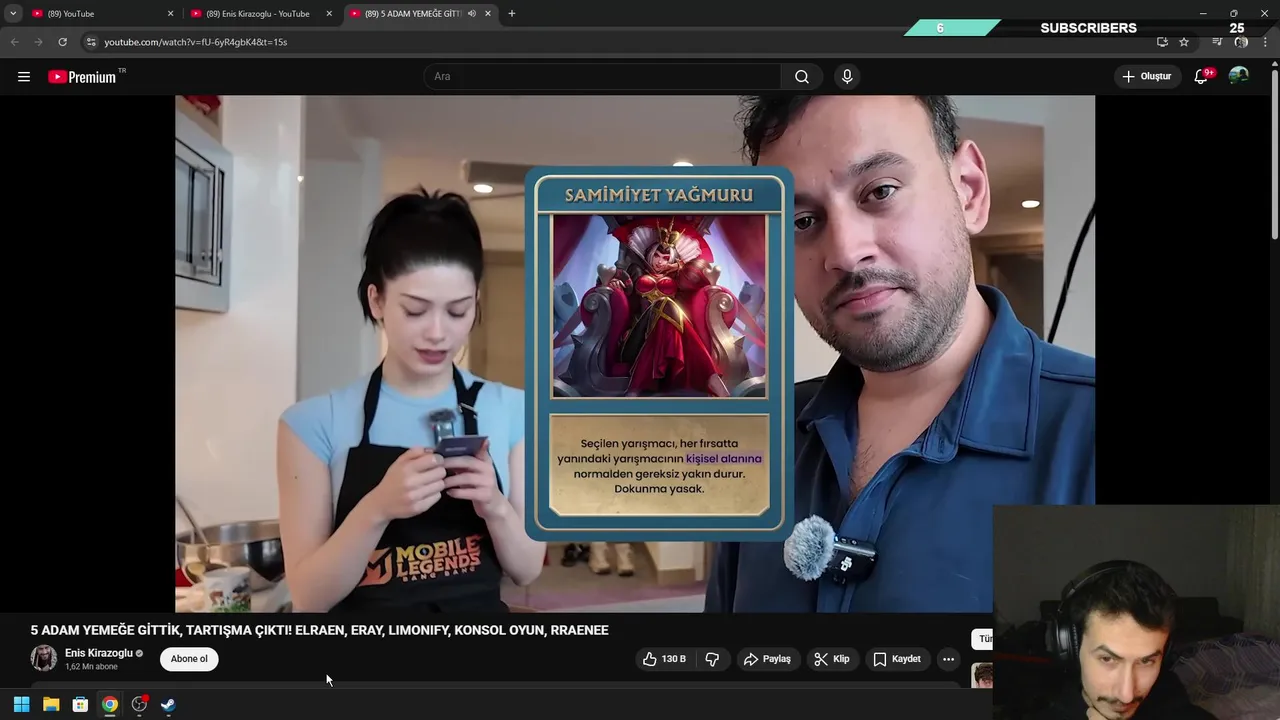Image resolution: width=1280 pixels, height=720 pixels.
Task: Like the video with thumbs-up
Action: click(x=663, y=659)
